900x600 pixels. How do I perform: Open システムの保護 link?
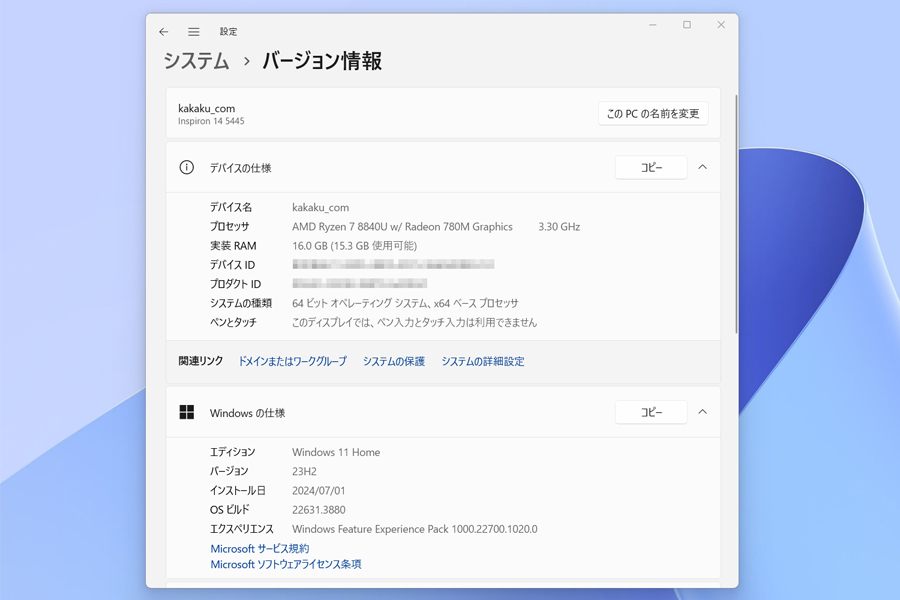[394, 361]
